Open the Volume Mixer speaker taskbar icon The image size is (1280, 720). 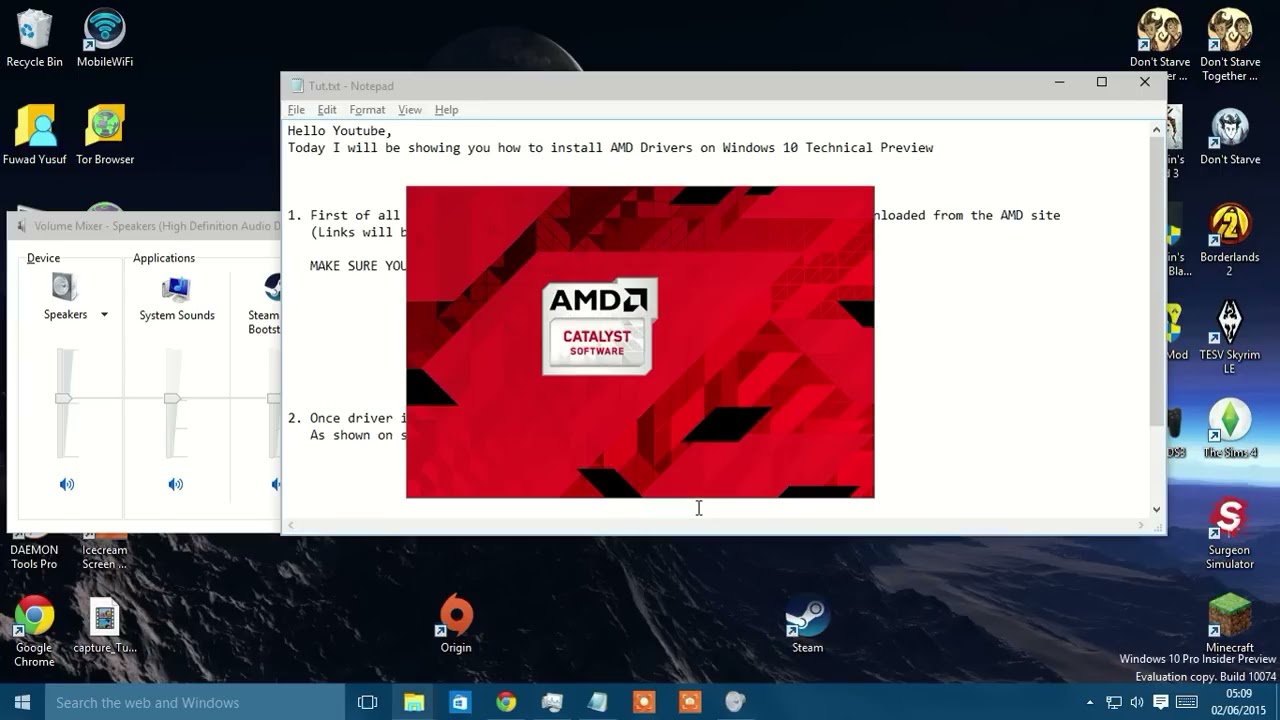point(736,702)
